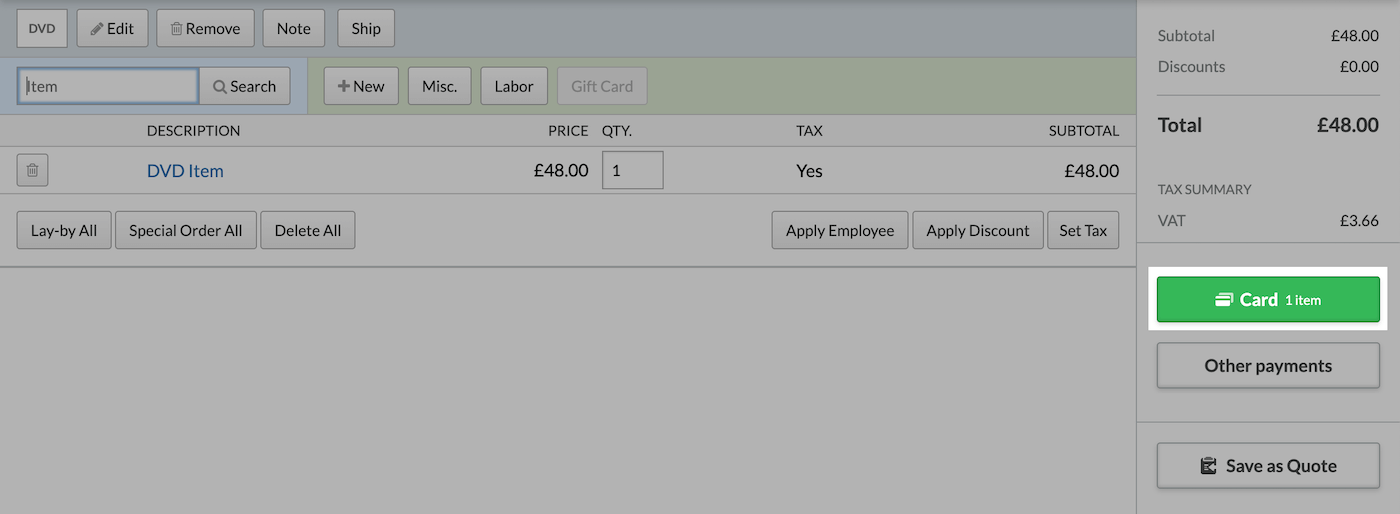The height and width of the screenshot is (514, 1400).
Task: Click the trash icon beside DVD Item
Action: (32, 171)
